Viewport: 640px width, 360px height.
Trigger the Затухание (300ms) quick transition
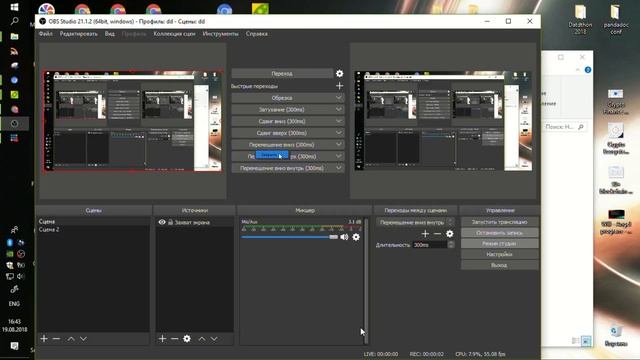(282, 109)
